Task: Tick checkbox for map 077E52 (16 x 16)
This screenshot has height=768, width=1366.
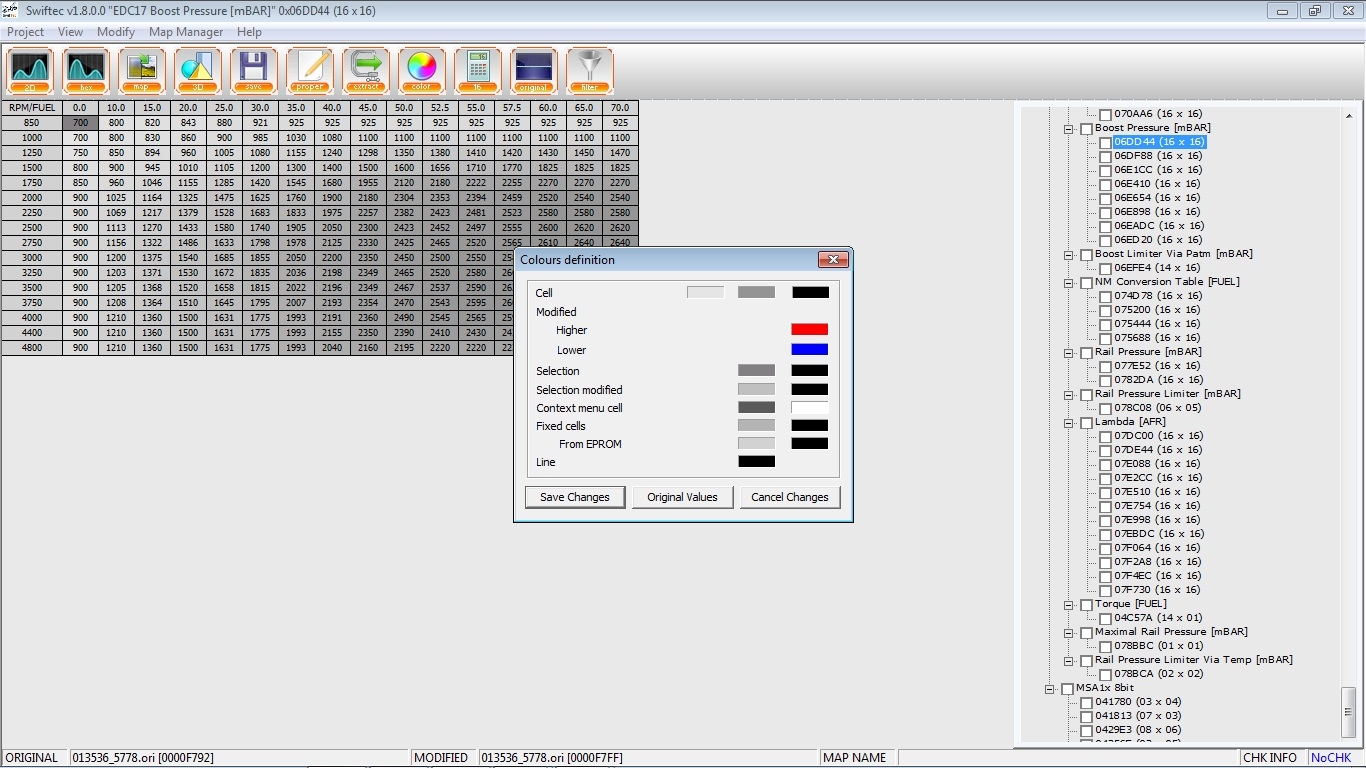Action: [x=1105, y=367]
